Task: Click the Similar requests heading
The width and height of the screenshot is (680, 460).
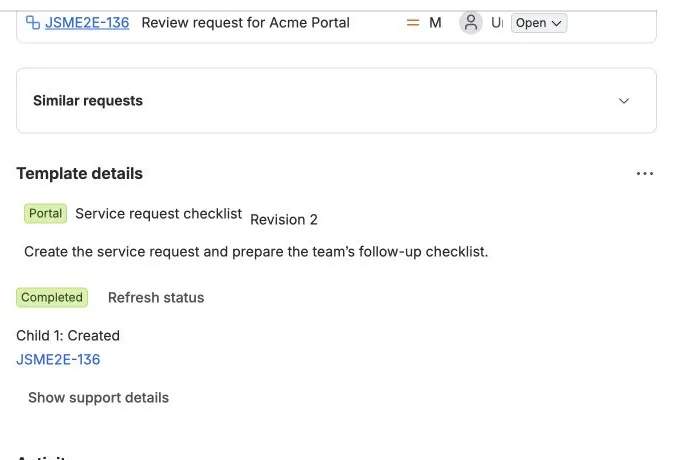Action: coord(88,101)
